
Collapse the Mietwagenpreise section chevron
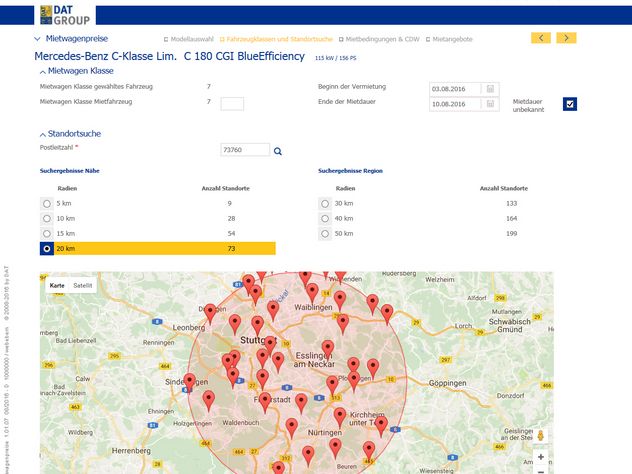pos(37,39)
